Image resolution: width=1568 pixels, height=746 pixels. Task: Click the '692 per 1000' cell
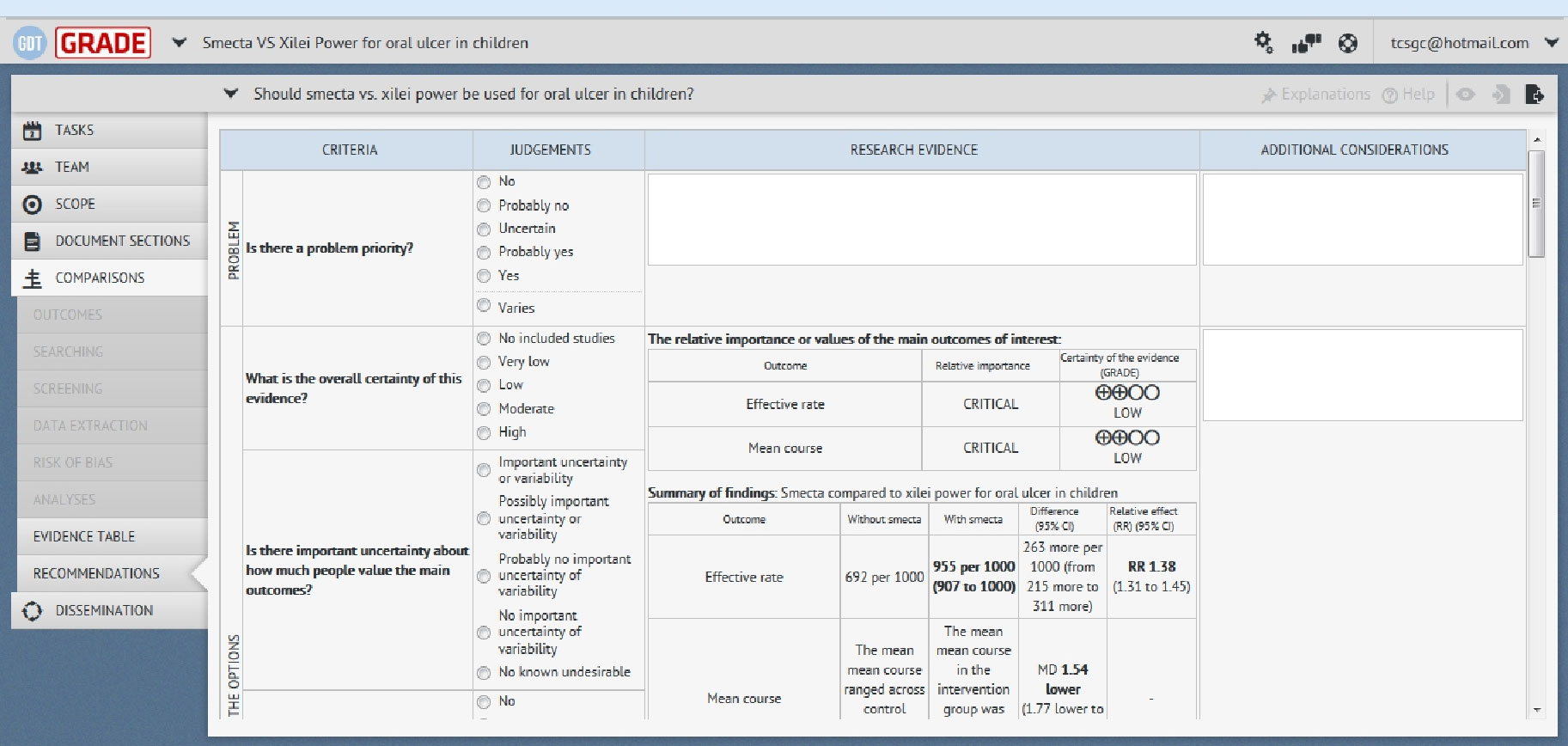(884, 577)
